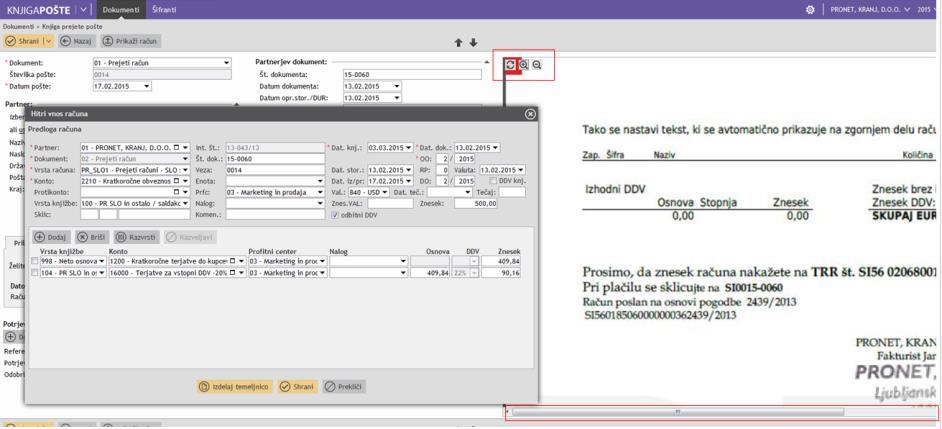
Task: Click the Nazaj button
Action: click(77, 41)
